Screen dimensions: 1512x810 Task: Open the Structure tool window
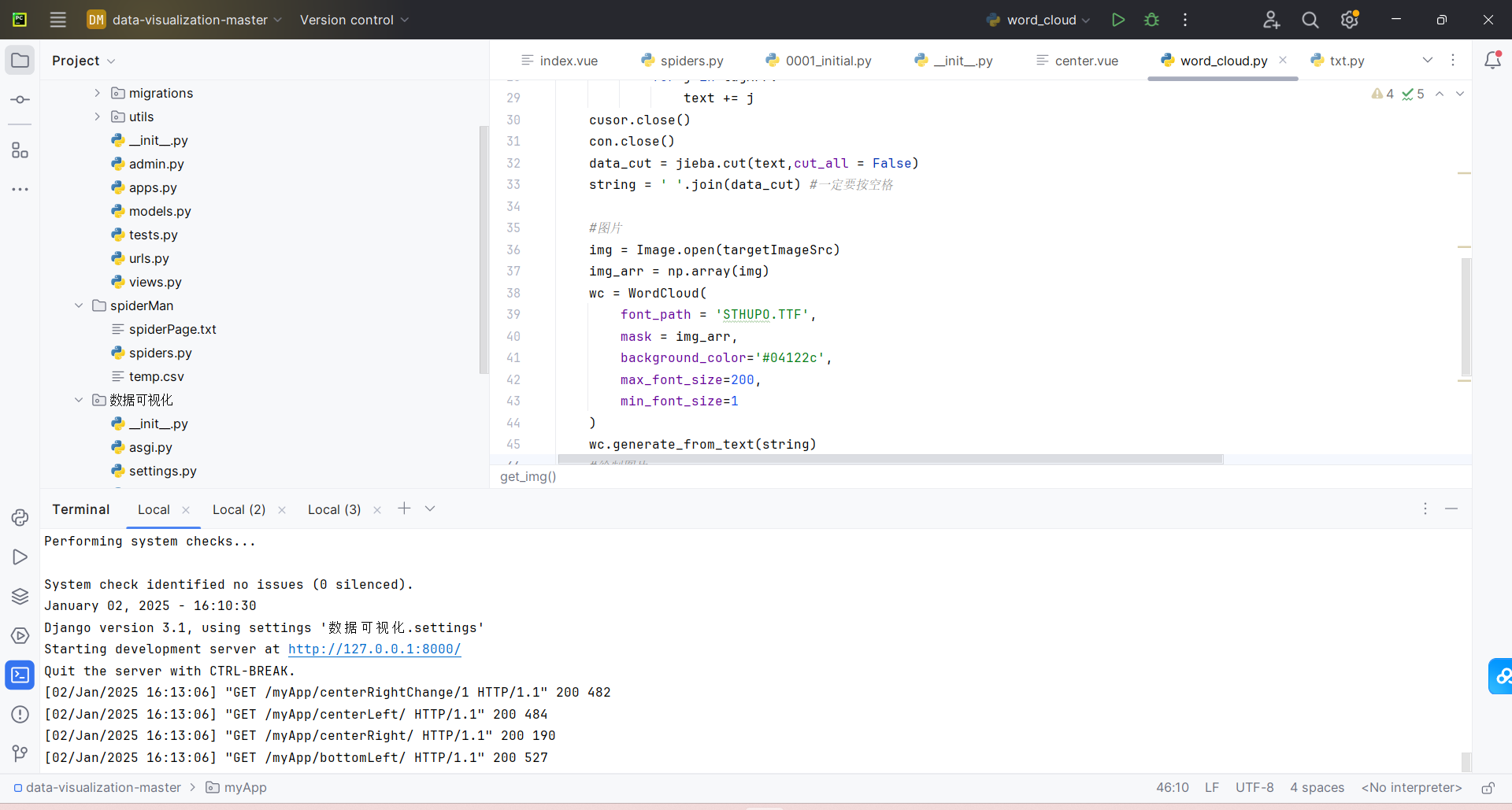[20, 150]
